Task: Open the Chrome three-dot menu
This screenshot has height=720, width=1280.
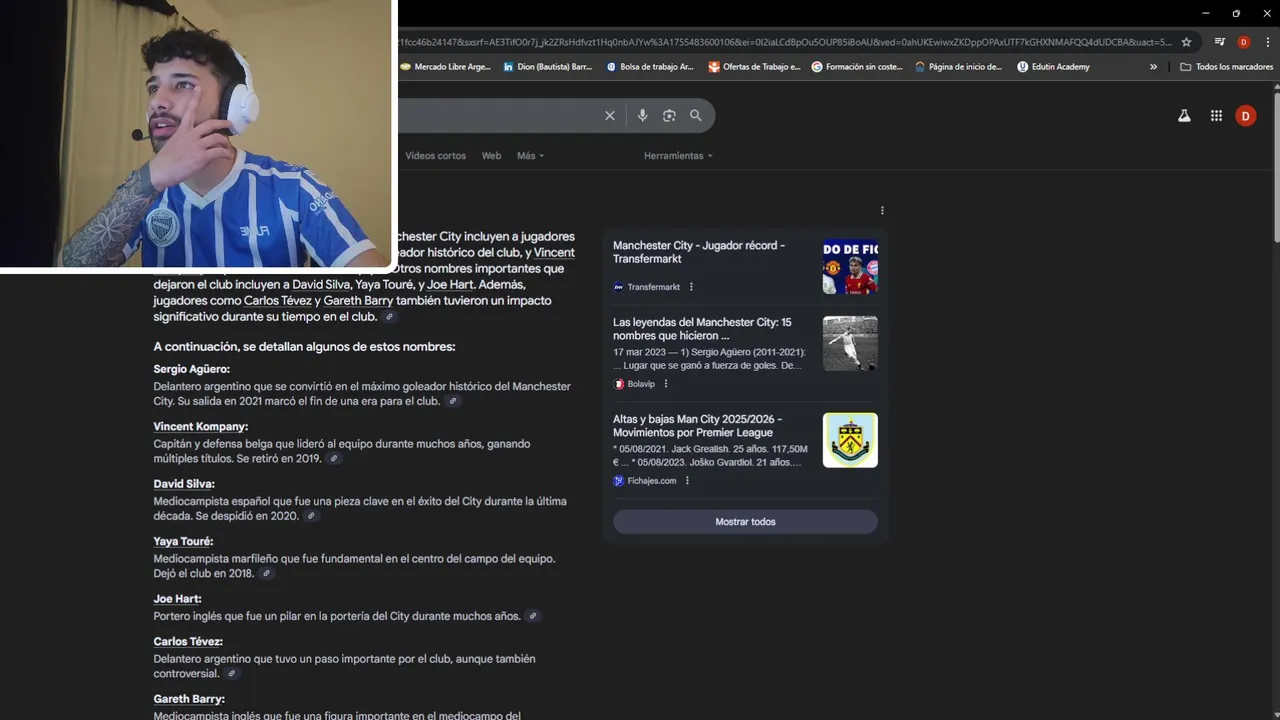Action: coord(1268,42)
